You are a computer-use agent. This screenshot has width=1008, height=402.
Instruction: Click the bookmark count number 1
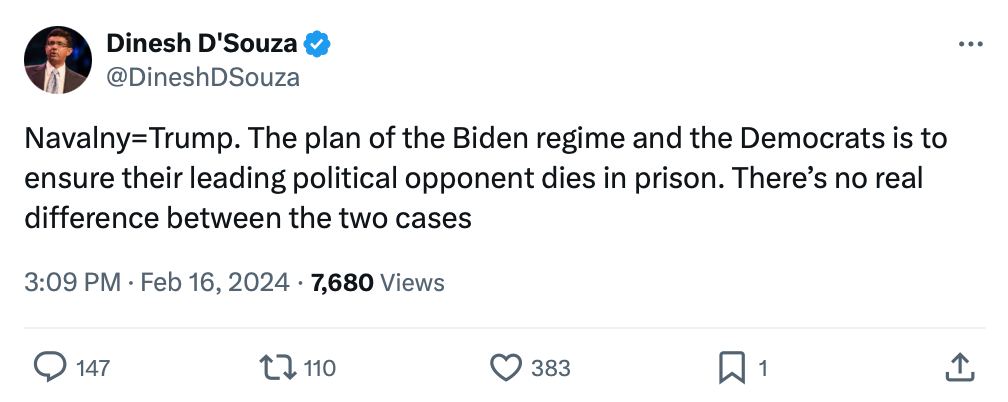(764, 368)
